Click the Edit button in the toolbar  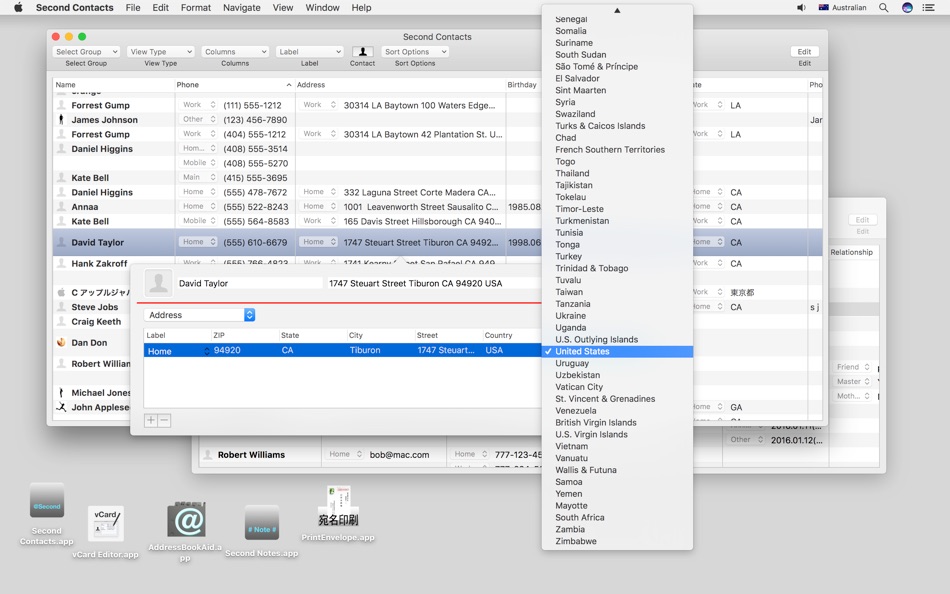804,52
